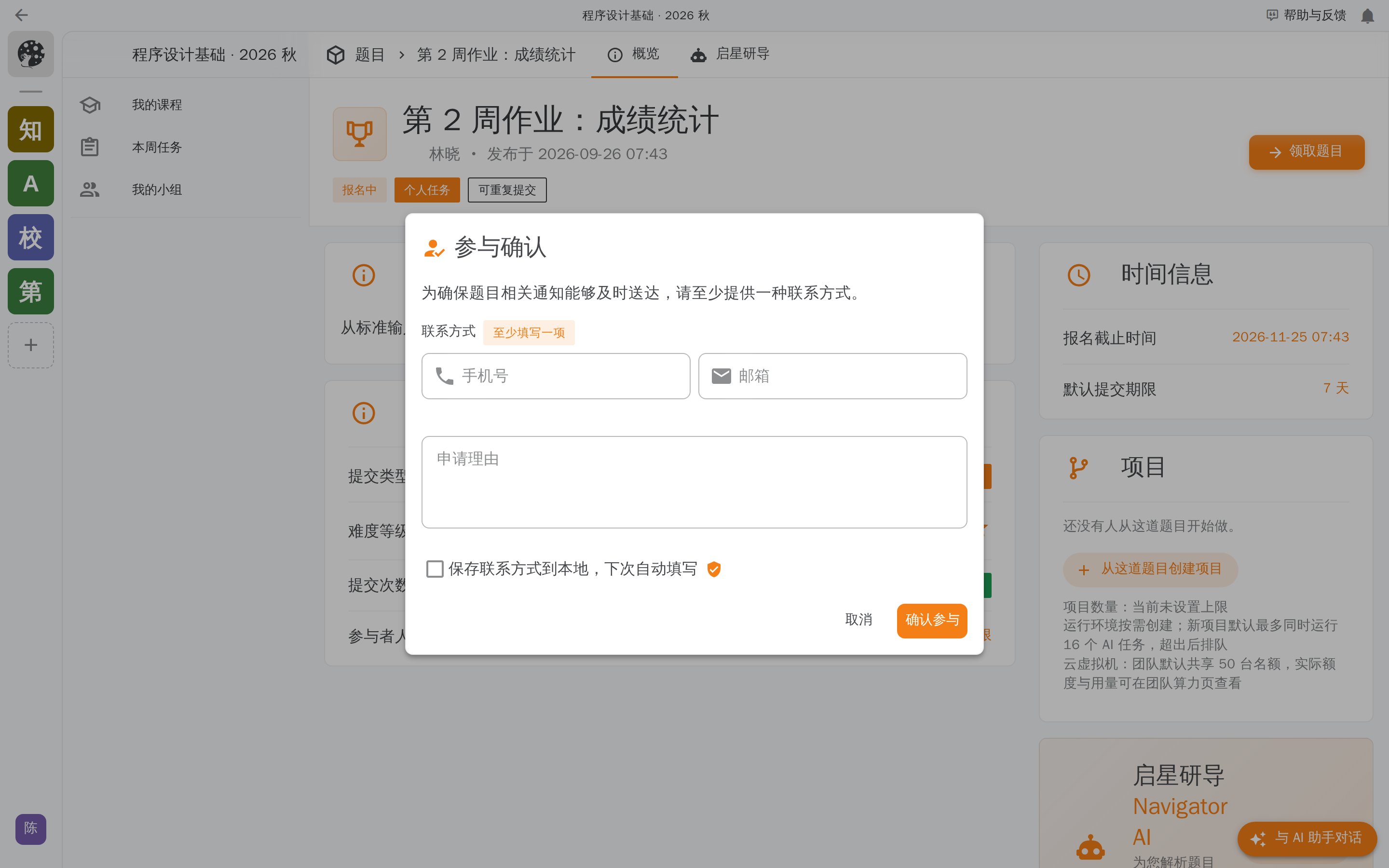1389x868 pixels.
Task: Open the 陈 user avatar
Action: click(x=30, y=828)
